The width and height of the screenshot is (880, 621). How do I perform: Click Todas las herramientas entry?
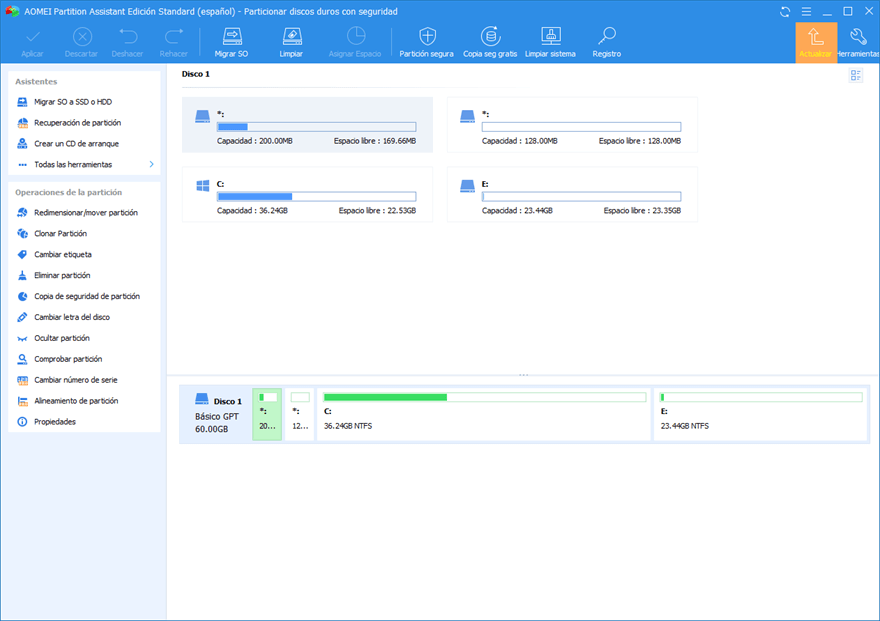point(73,164)
